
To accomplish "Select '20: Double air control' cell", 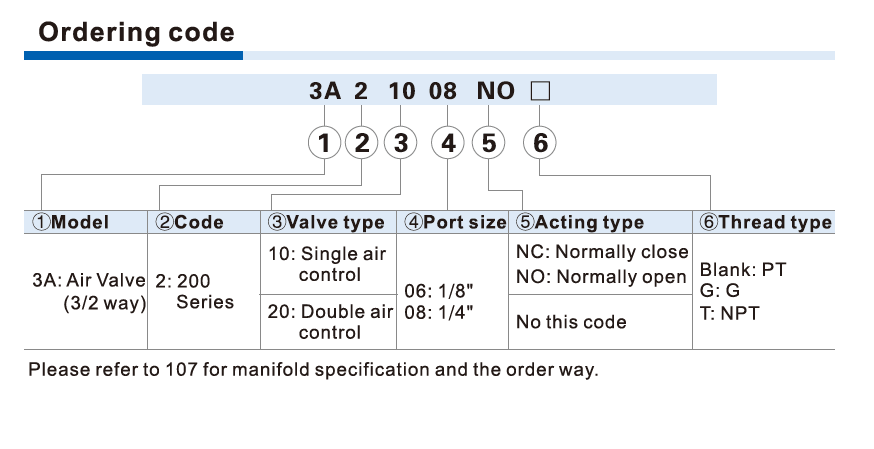I will [x=328, y=322].
